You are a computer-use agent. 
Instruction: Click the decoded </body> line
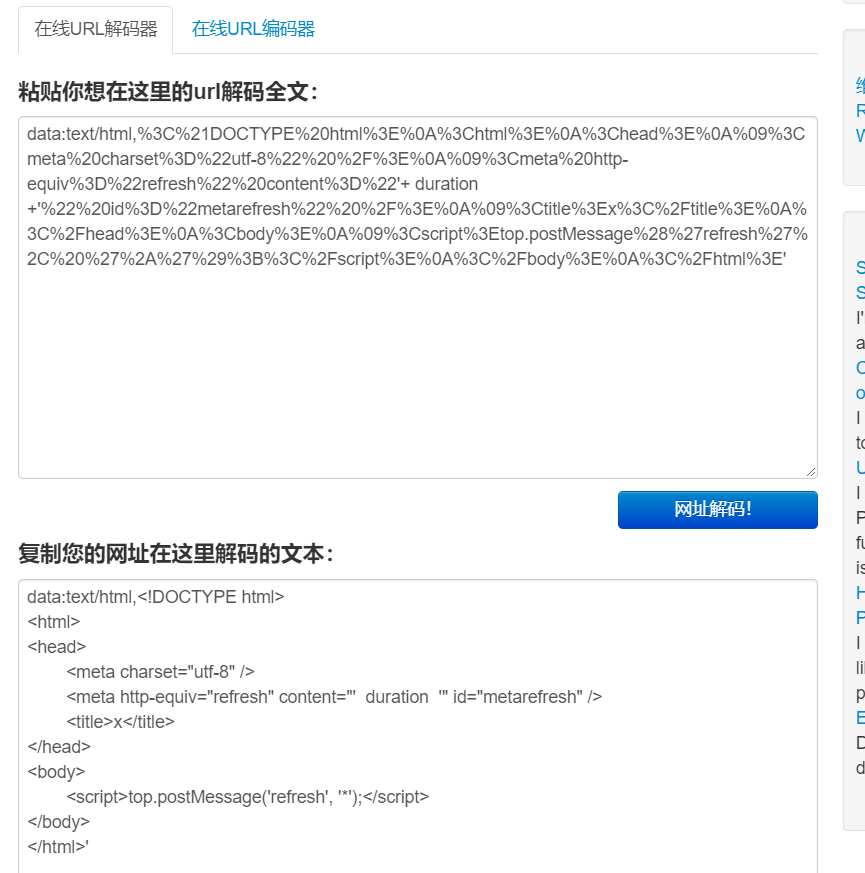tap(58, 822)
